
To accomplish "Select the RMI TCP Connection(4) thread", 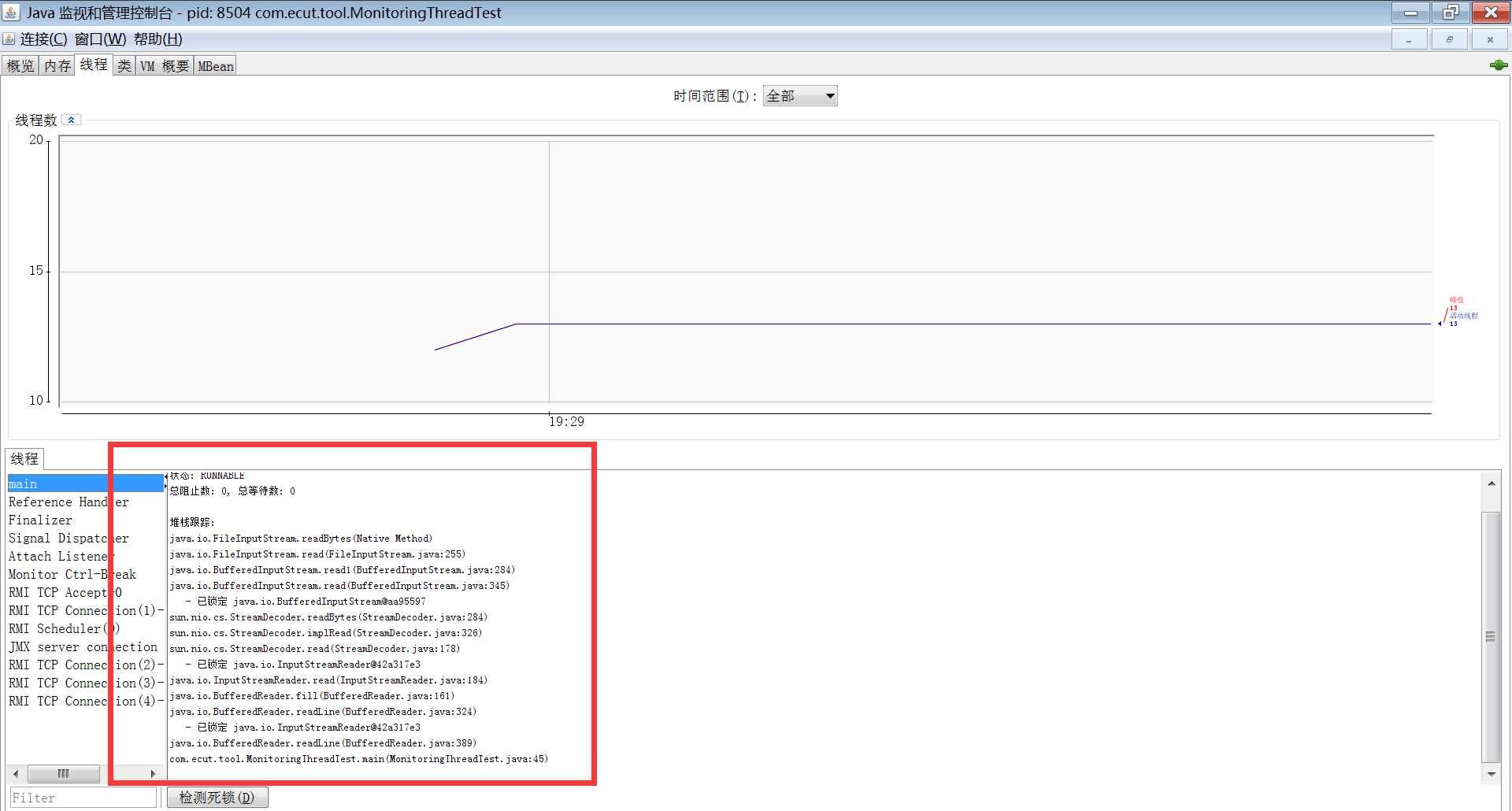I will pos(85,701).
